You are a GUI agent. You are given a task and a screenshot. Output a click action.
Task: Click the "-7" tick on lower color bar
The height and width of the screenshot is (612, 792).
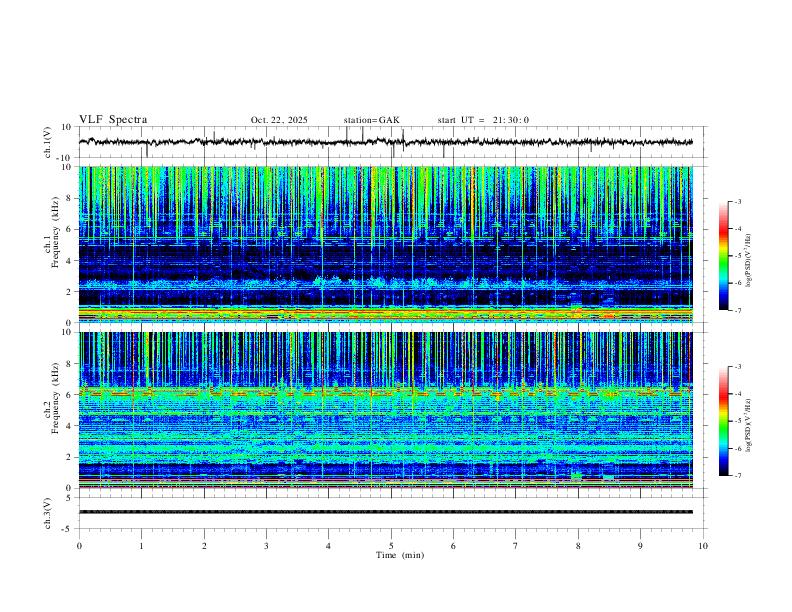tap(738, 476)
